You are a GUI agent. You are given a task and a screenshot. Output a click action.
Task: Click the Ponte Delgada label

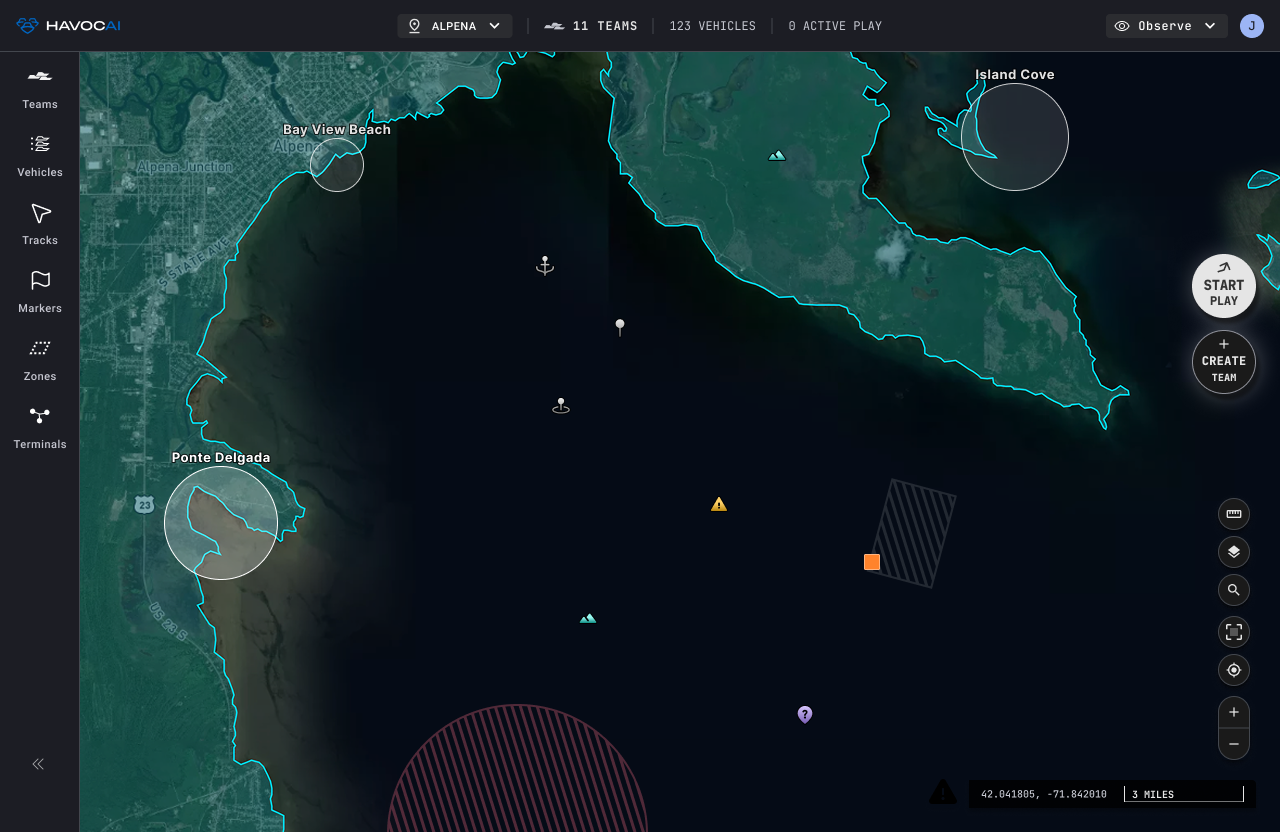pyautogui.click(x=221, y=457)
